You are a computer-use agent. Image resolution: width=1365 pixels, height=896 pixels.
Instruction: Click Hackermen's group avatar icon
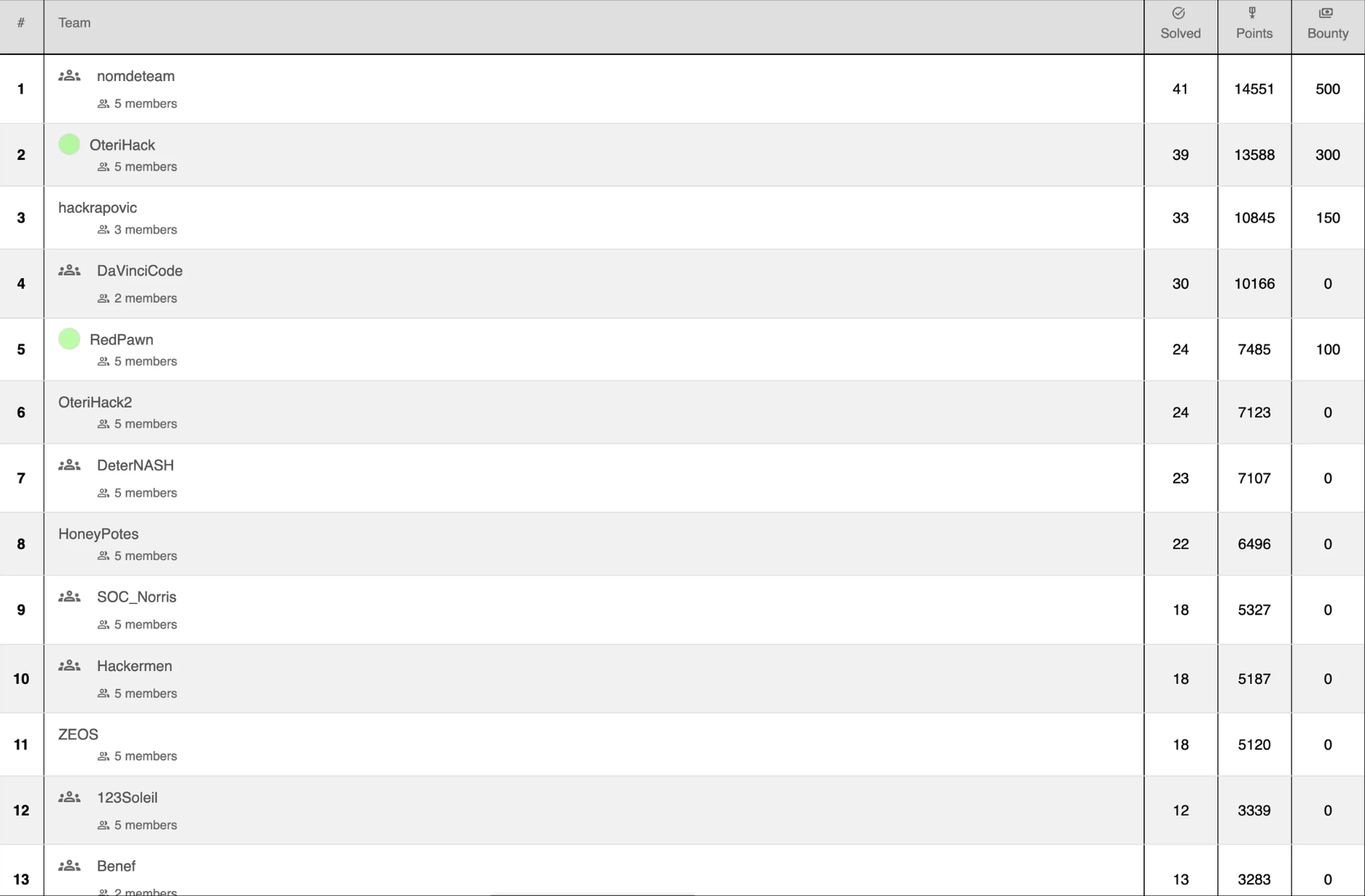click(69, 666)
